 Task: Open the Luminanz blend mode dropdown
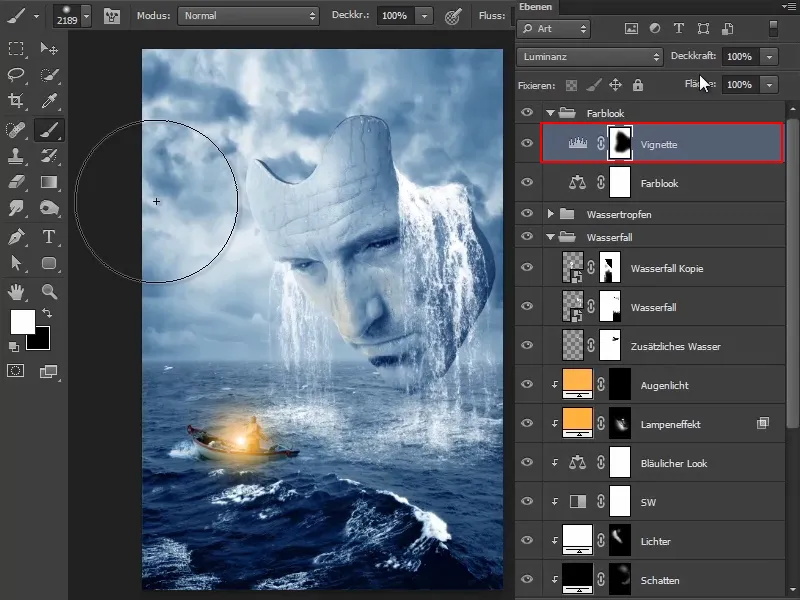[590, 57]
